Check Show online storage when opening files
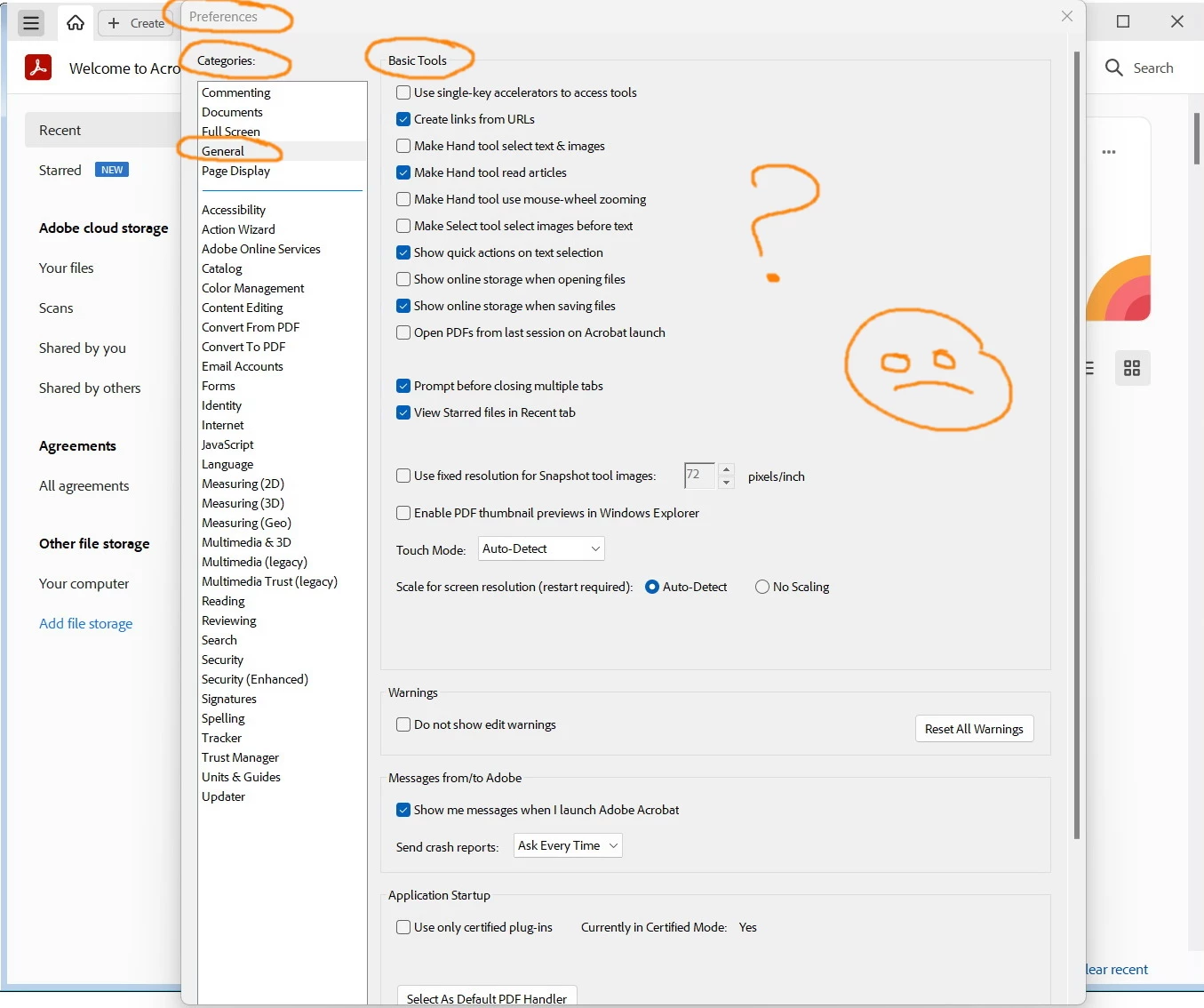 [x=403, y=279]
